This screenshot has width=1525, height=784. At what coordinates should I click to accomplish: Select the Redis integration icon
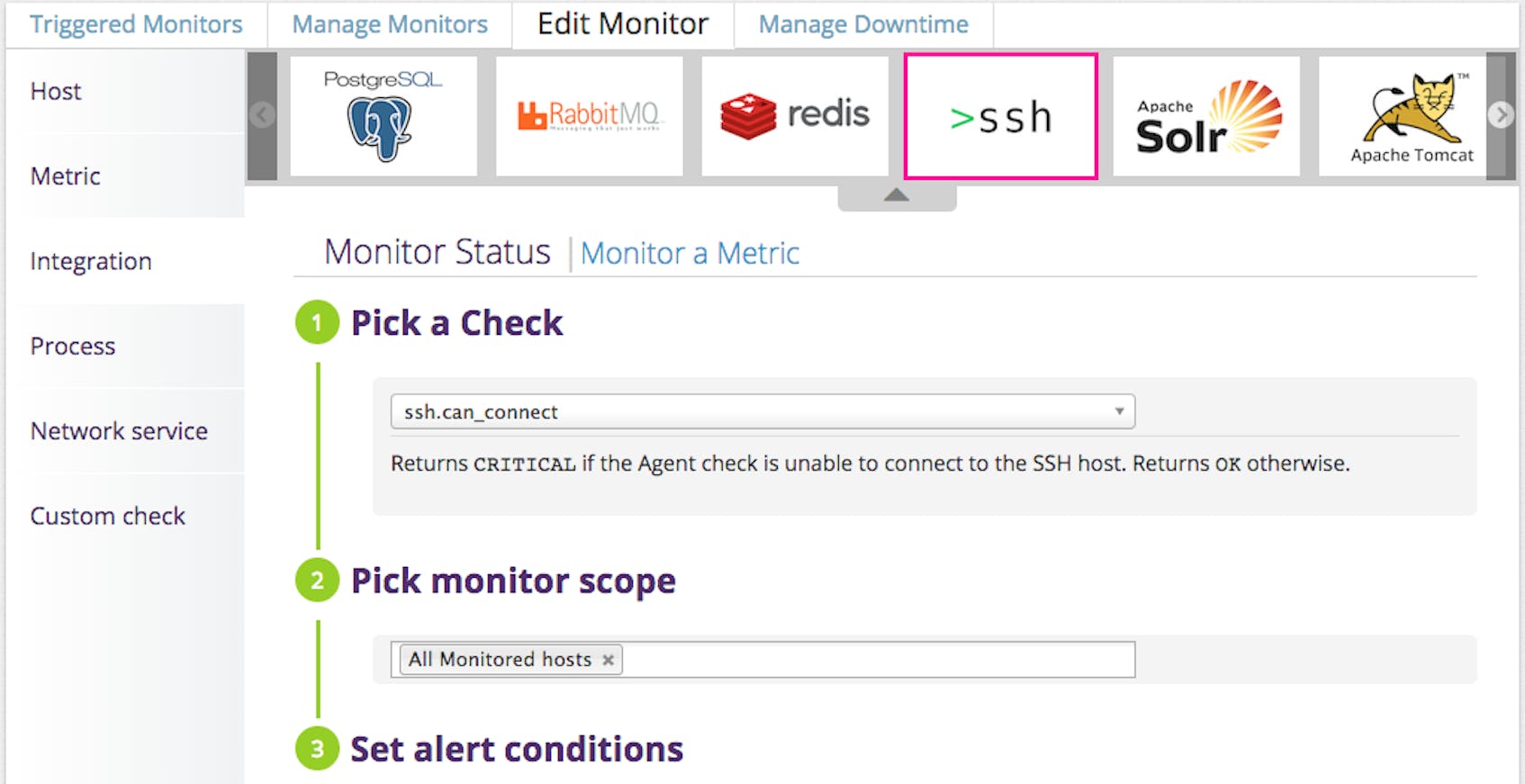(795, 116)
